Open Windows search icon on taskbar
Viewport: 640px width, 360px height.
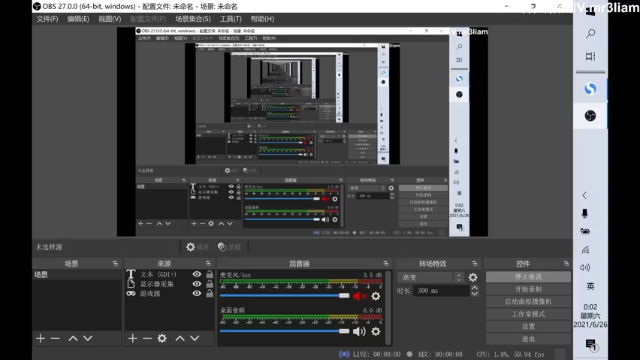pos(590,33)
